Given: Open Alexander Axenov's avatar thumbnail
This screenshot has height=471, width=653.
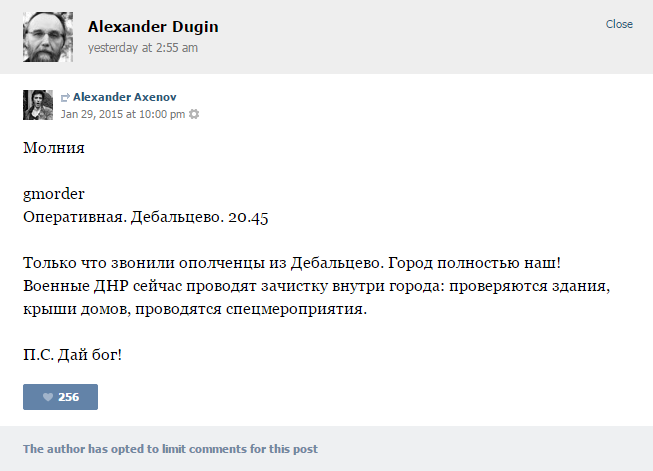Looking at the screenshot, I should coord(38,105).
